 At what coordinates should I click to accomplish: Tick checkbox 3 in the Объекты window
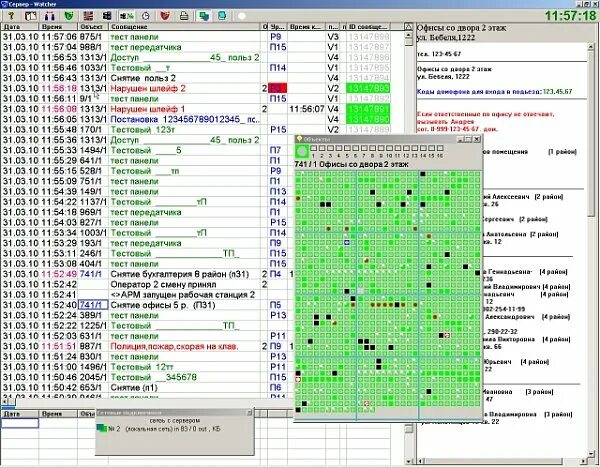pyautogui.click(x=330, y=148)
